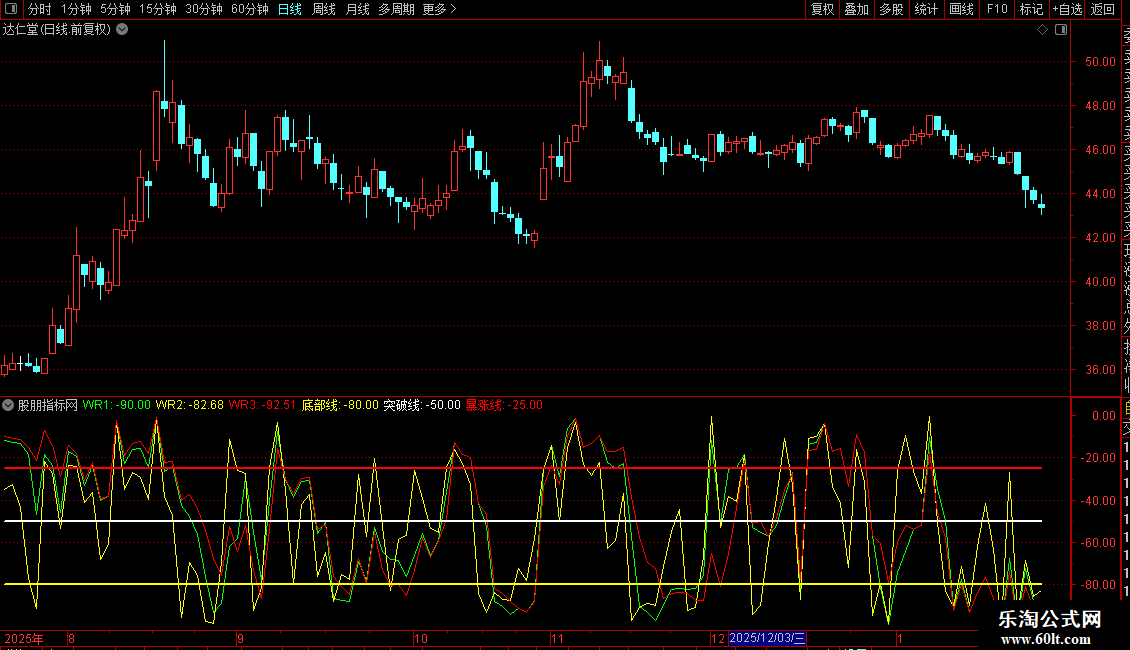The image size is (1130, 650).
Task: Toggle the side panel icon at top-left
Action: pos(11,9)
